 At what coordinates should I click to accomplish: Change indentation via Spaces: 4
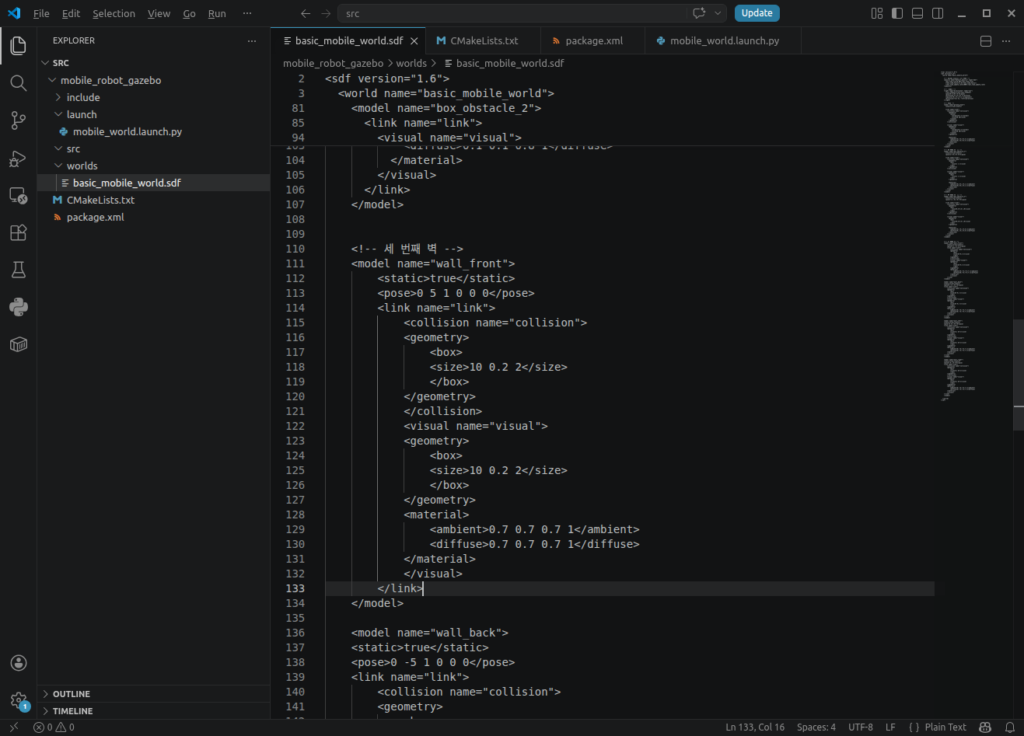[x=816, y=727]
